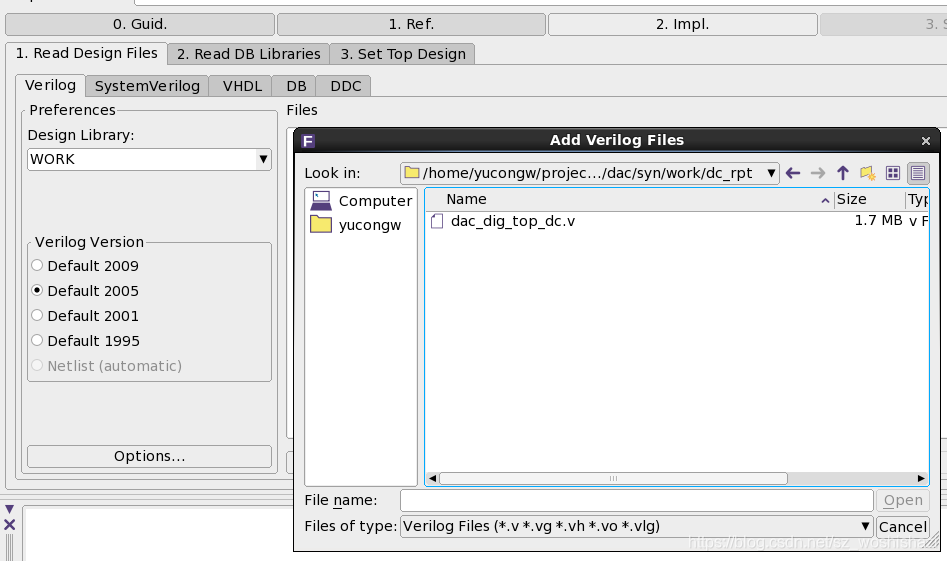
Task: Click the File name input field
Action: click(637, 500)
